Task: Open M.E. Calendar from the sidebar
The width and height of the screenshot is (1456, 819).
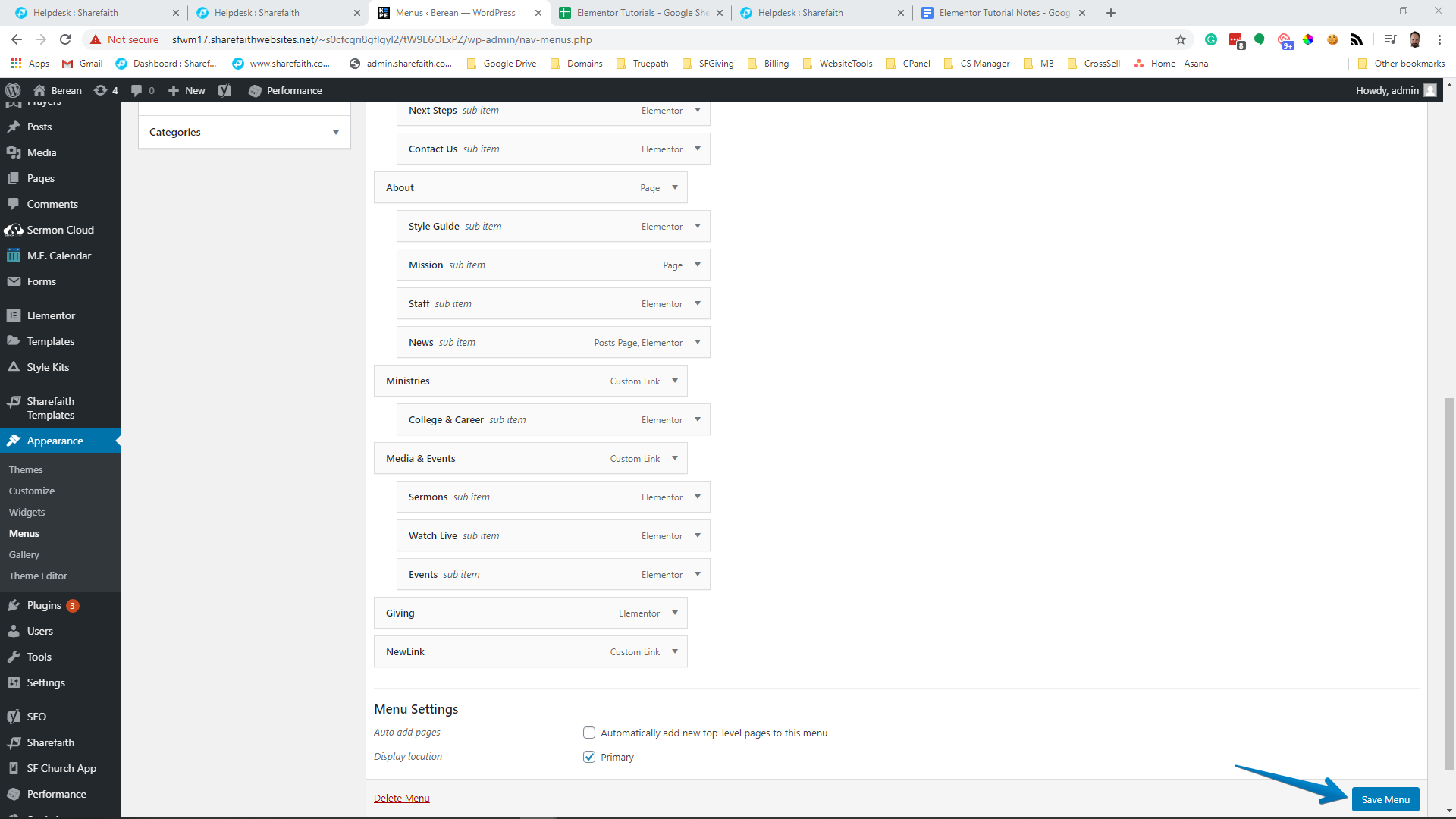Action: 58,256
